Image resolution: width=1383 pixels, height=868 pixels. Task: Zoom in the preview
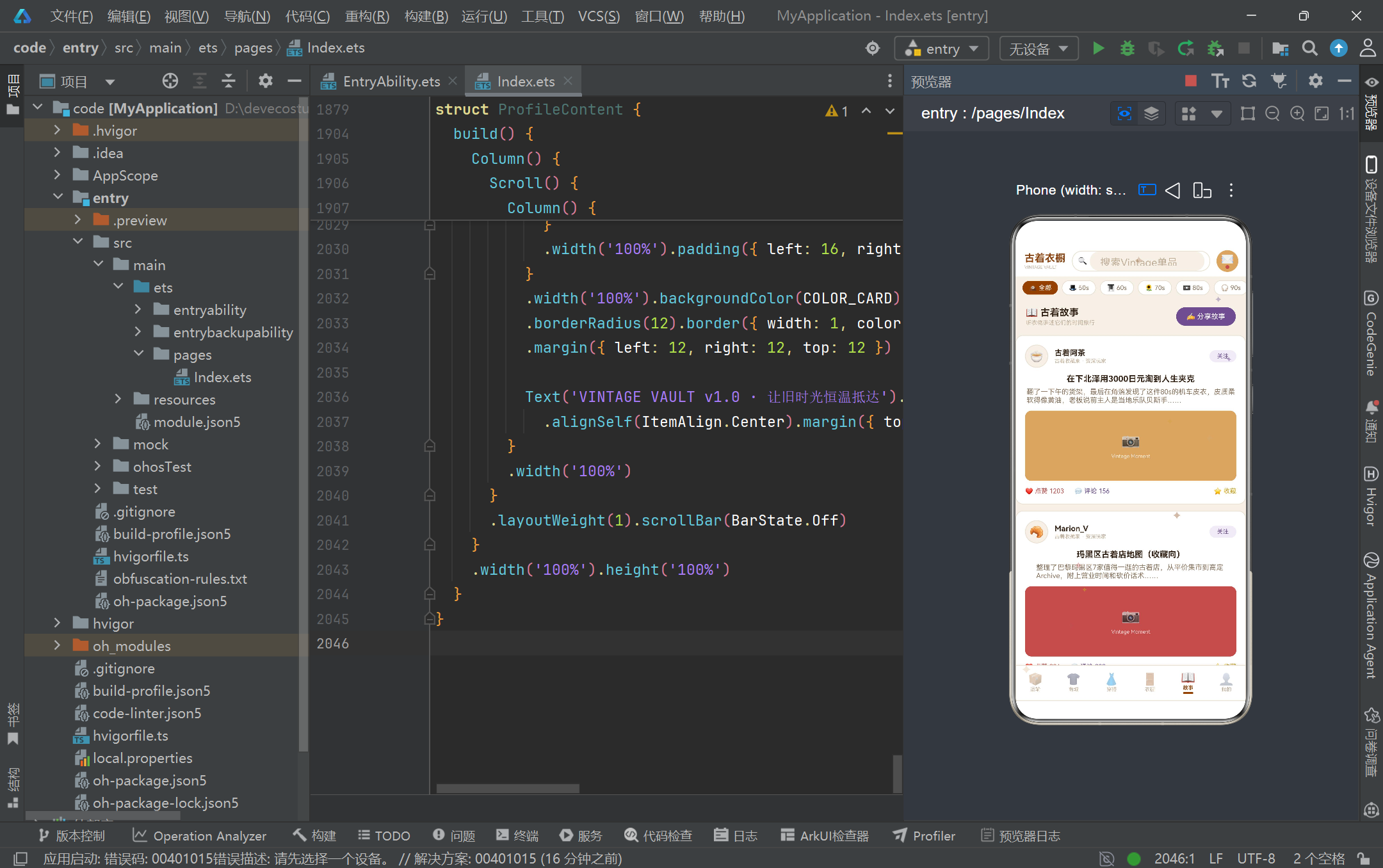1297,114
